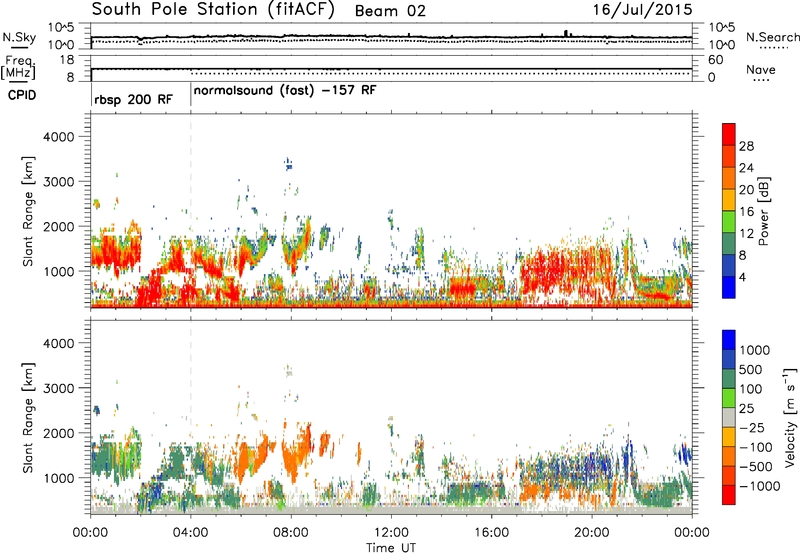The width and height of the screenshot is (800, 554).
Task: Click the Time UT axis label
Action: (391, 548)
